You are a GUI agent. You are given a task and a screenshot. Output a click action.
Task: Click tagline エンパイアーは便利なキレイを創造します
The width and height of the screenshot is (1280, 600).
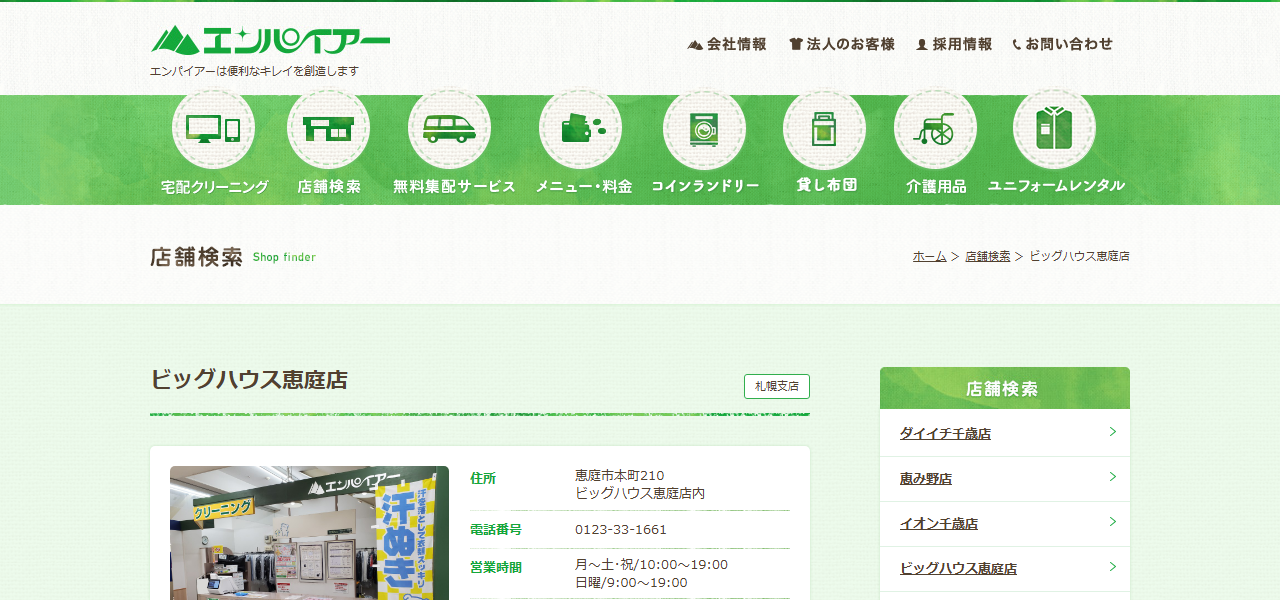coord(254,71)
